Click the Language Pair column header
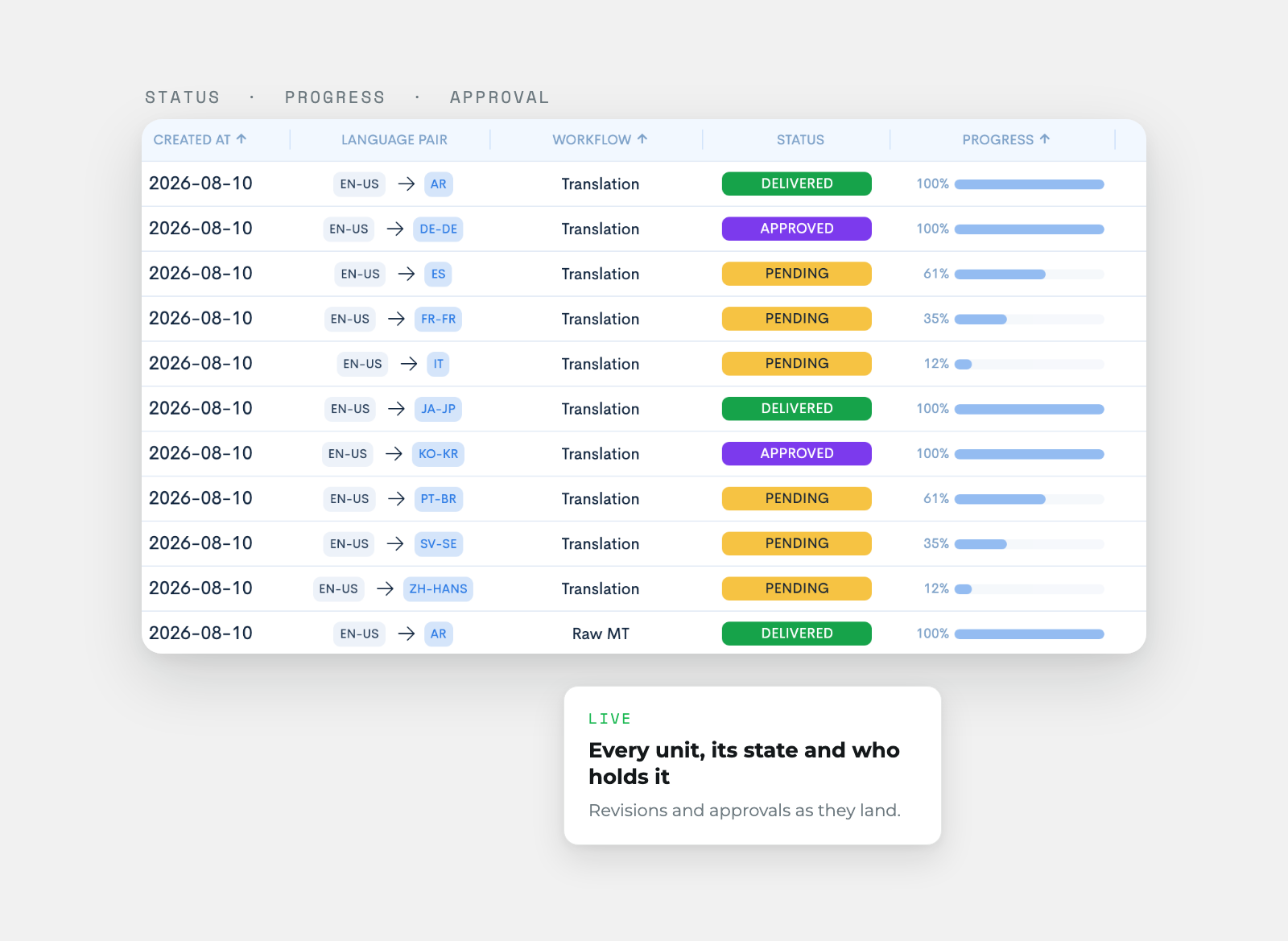This screenshot has height=941, width=1288. pyautogui.click(x=394, y=139)
